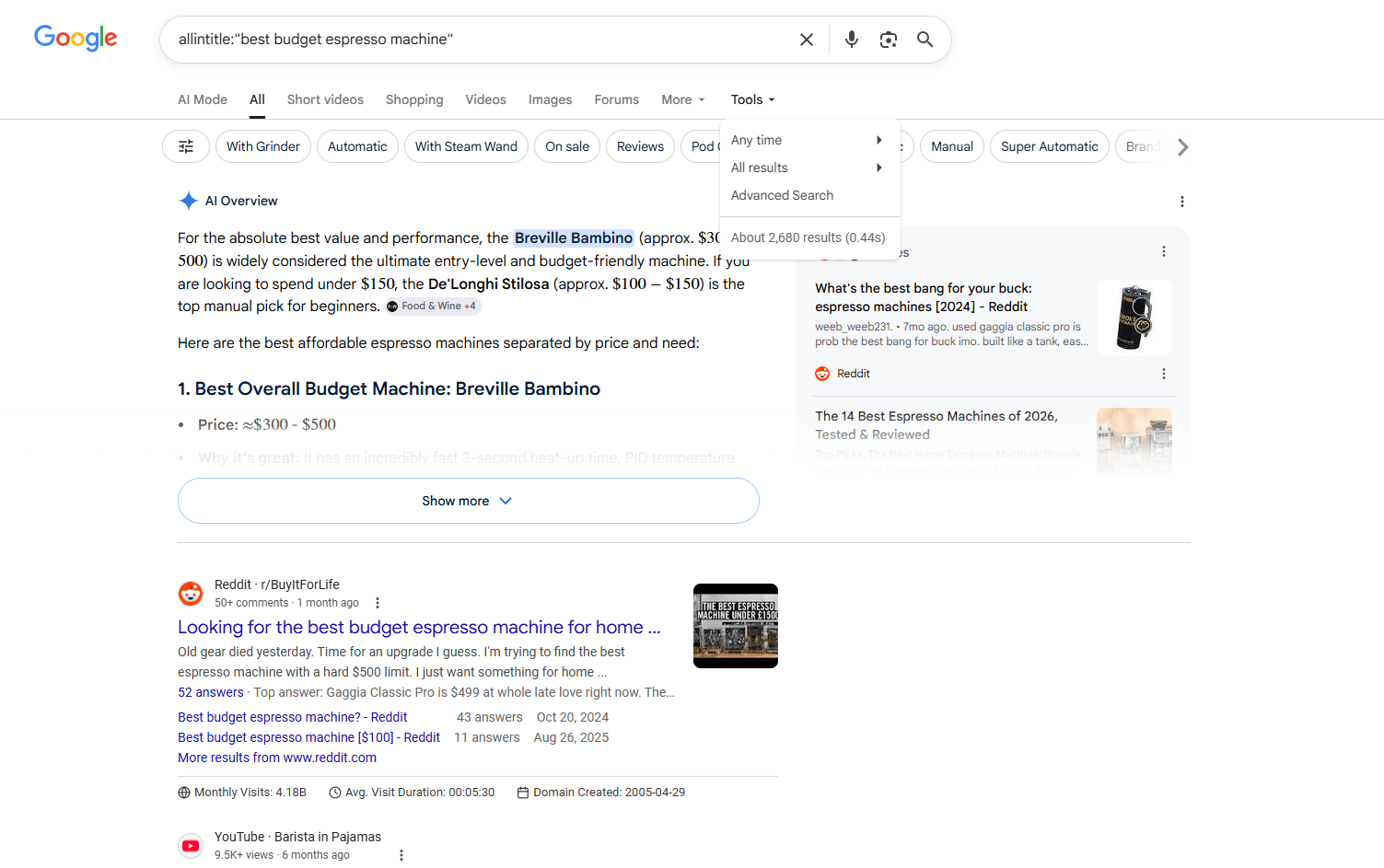Apply the 'Manual' filter chip

[x=952, y=146]
